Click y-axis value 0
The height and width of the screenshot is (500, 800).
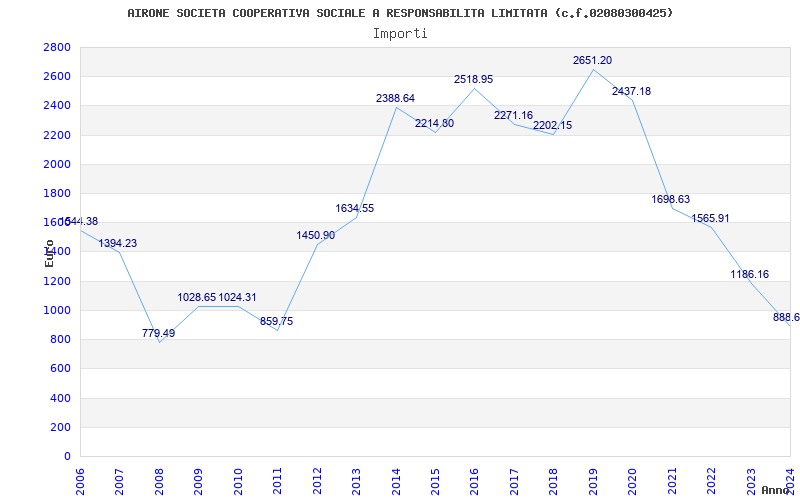[67, 456]
